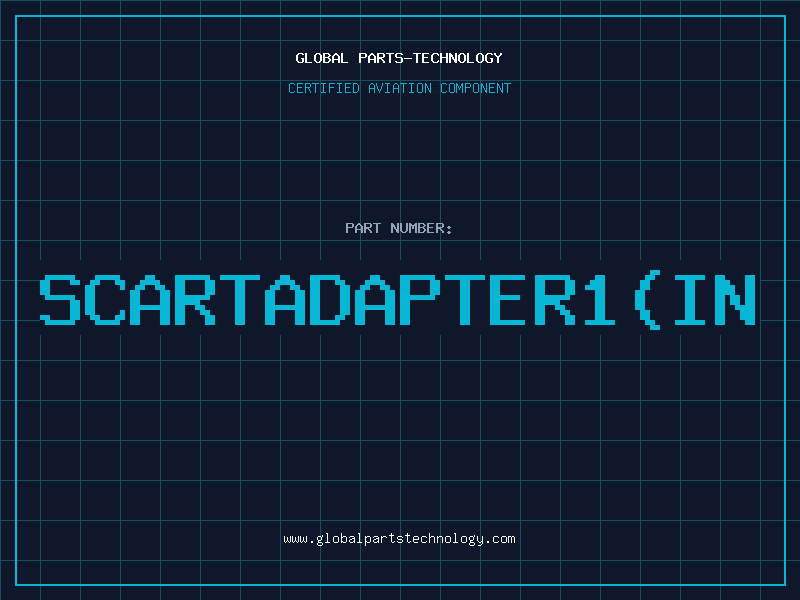
Task: Click the CERTIFIED AVIATION COMPONENT subtitle
Action: (x=399, y=88)
